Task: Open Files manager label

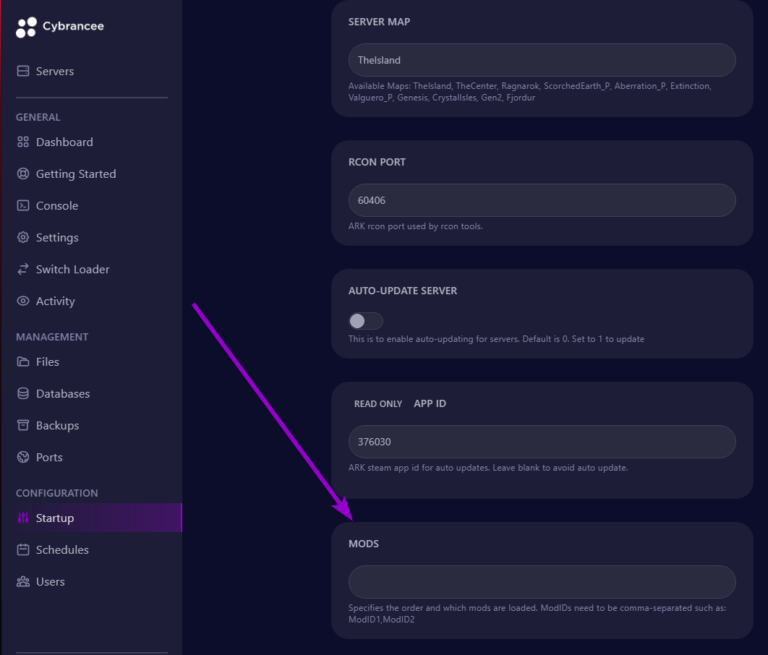Action: (x=48, y=362)
